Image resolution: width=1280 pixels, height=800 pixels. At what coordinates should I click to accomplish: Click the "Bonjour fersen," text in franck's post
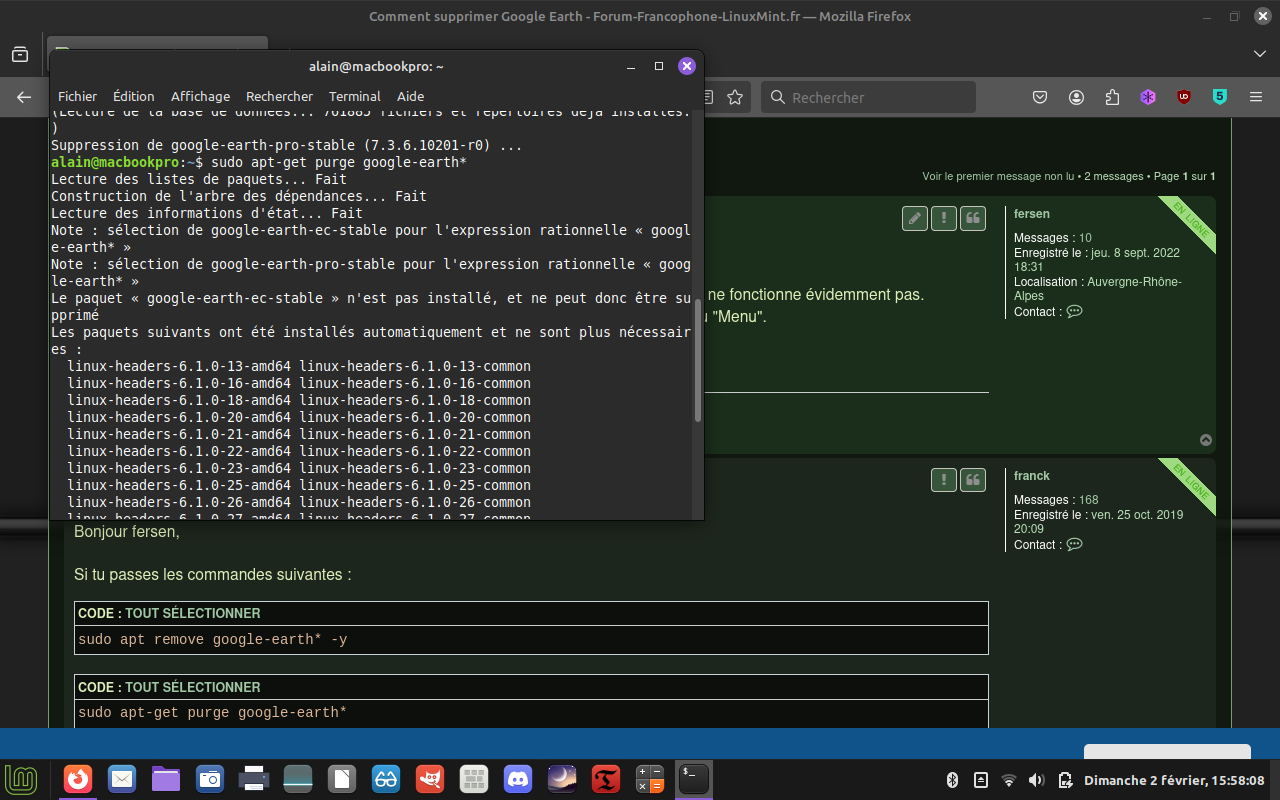[x=127, y=531]
